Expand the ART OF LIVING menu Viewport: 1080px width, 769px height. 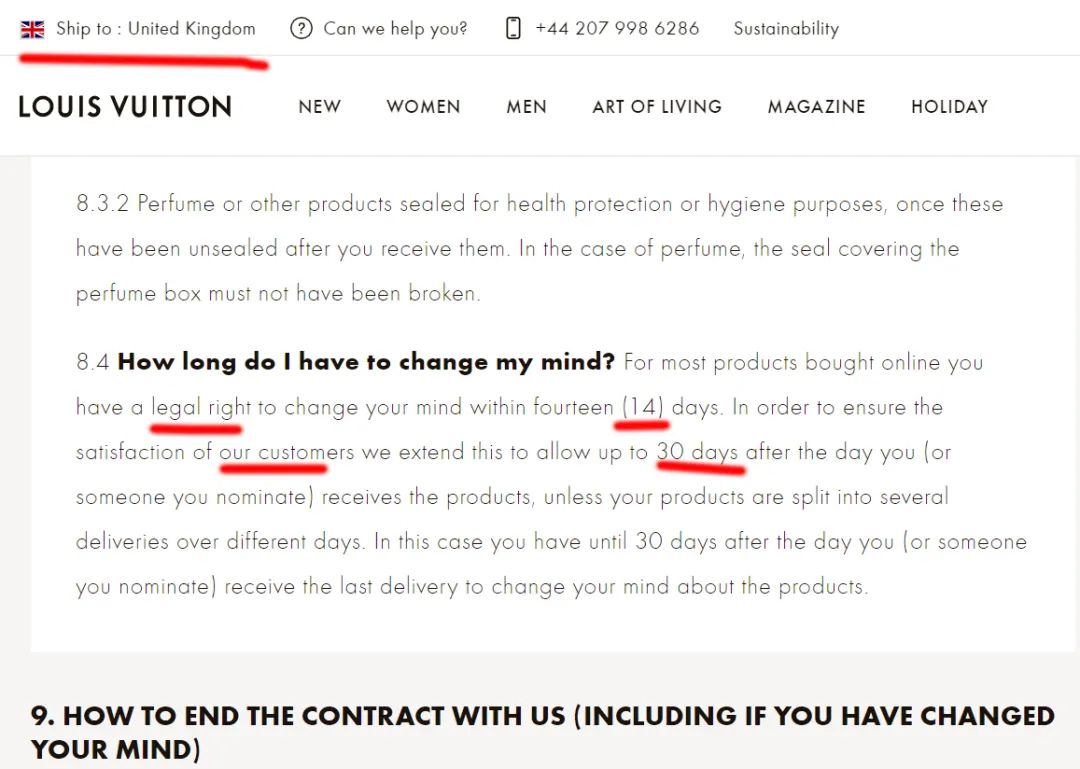657,107
